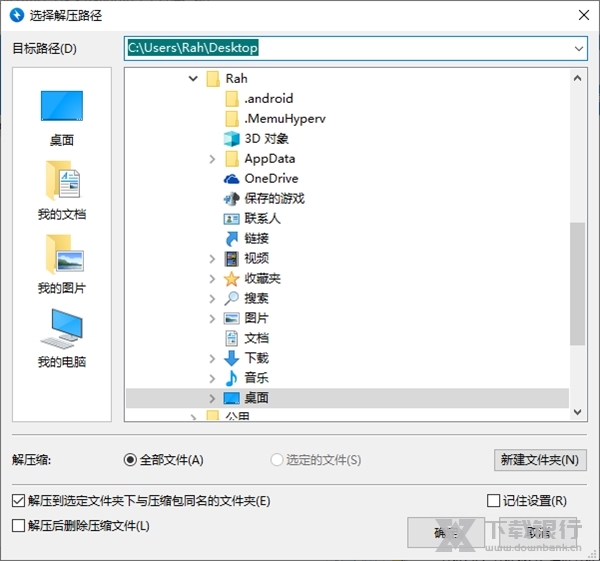600x561 pixels.
Task: Click the app logo in title bar
Action: tap(17, 15)
